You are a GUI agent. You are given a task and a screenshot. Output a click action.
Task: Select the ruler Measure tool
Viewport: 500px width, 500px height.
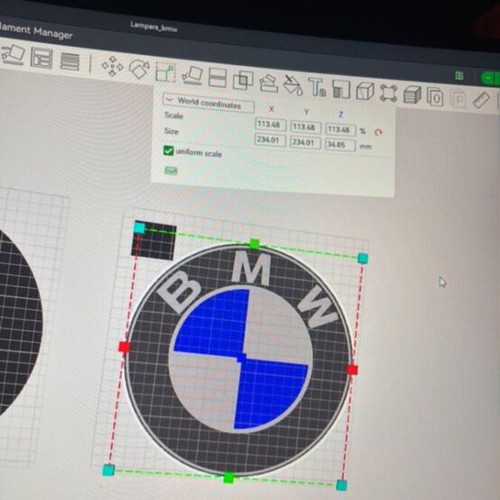tap(481, 99)
